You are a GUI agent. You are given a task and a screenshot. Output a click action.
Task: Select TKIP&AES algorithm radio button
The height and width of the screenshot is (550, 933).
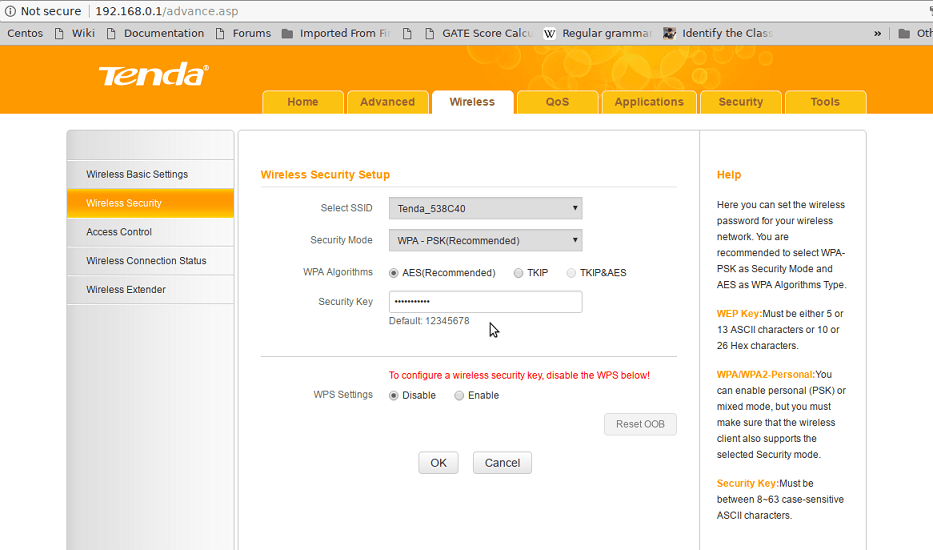[571, 273]
